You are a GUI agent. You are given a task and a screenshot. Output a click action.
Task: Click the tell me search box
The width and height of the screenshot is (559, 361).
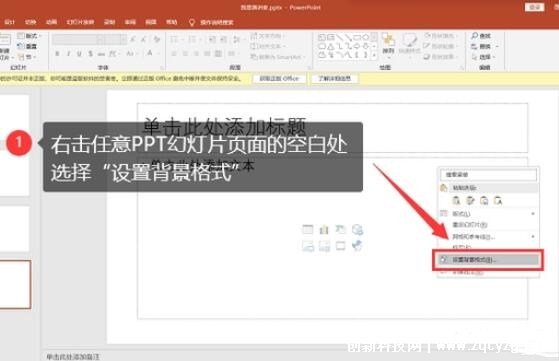pos(212,22)
